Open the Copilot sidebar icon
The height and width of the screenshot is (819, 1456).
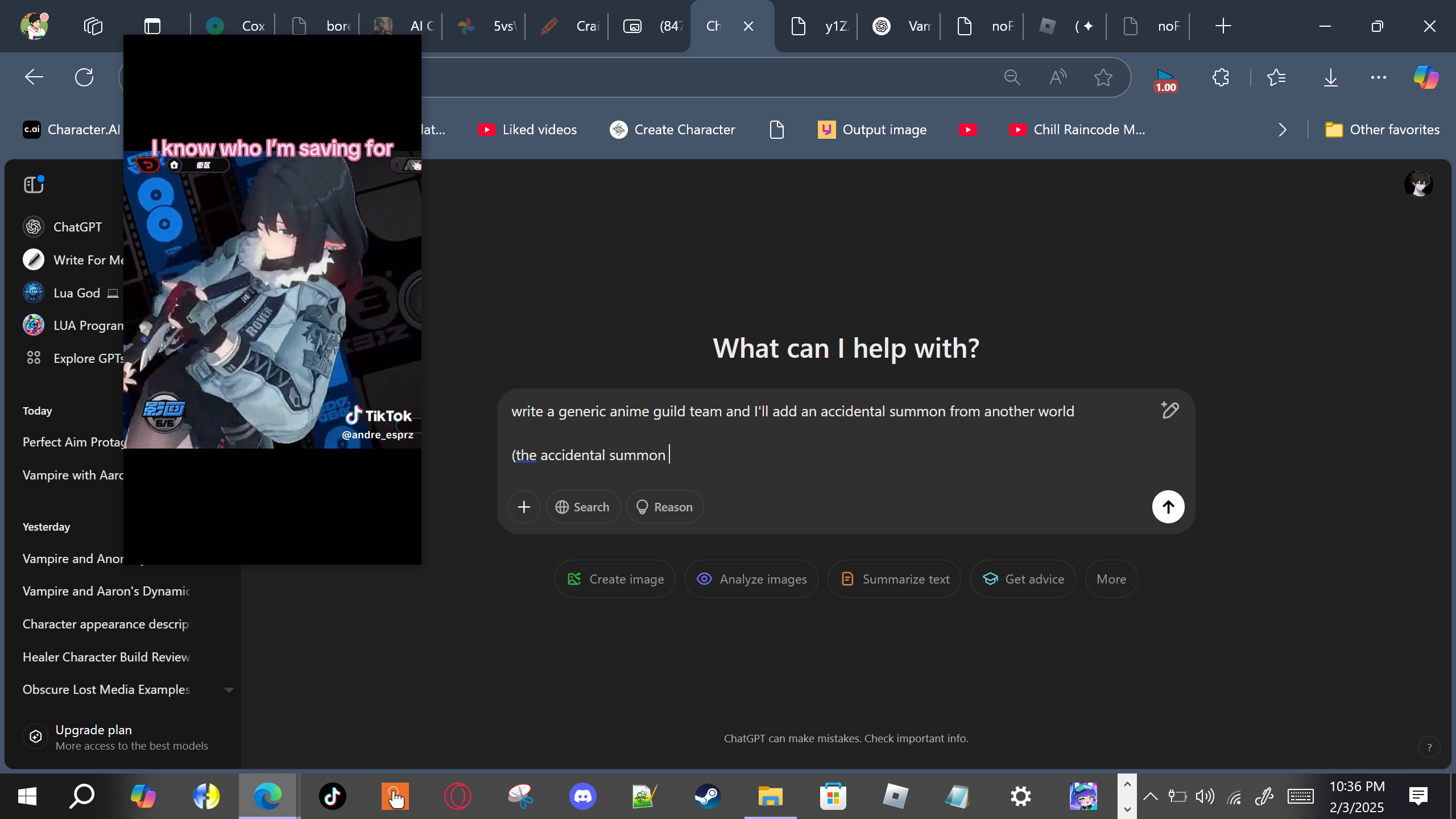(1426, 77)
